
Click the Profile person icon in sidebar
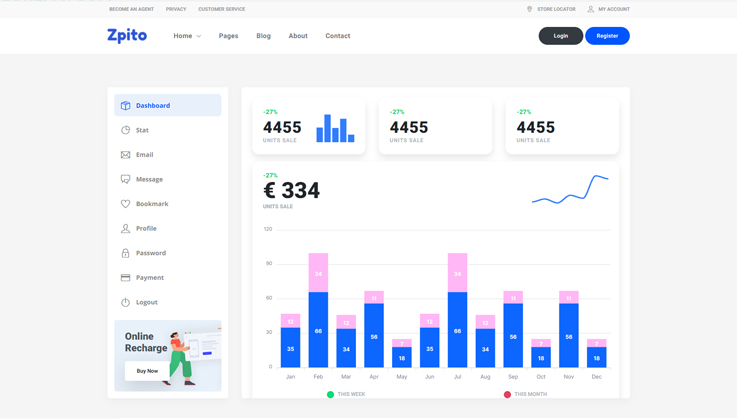coord(126,228)
